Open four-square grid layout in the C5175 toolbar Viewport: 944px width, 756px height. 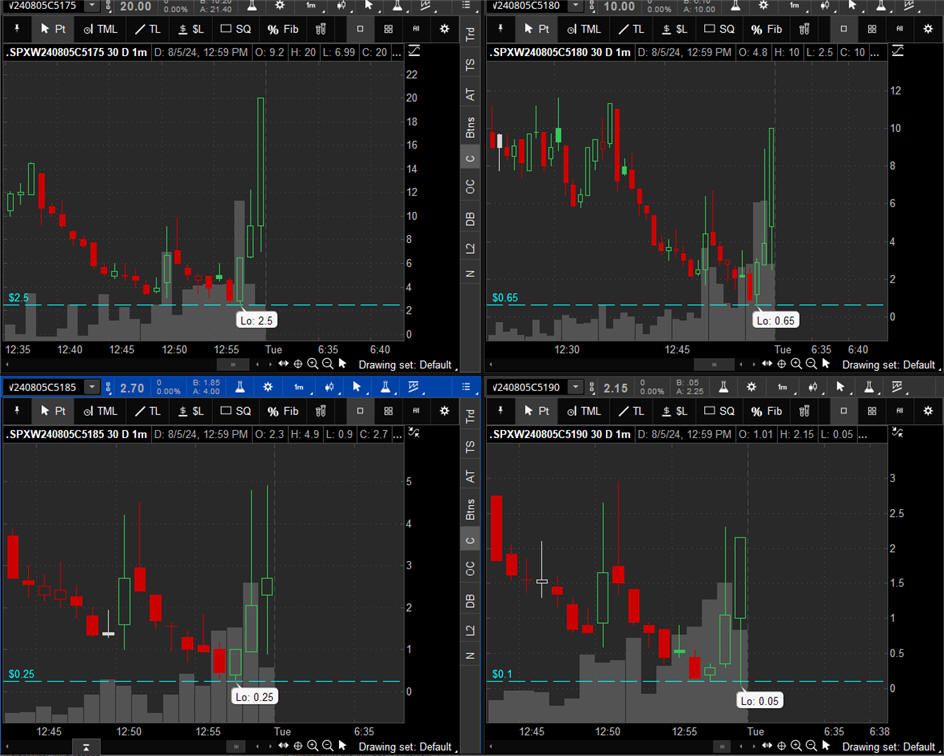388,29
